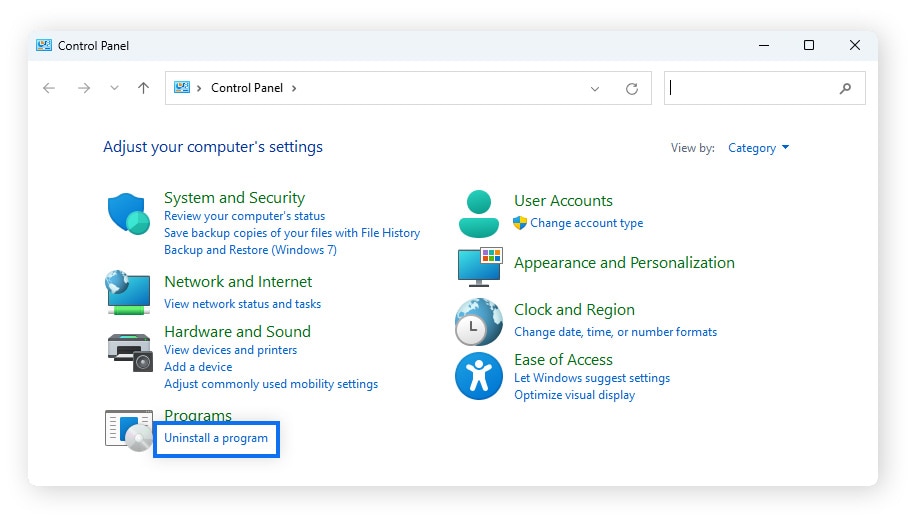
Task: Open Save backup copies with File History
Action: point(292,233)
